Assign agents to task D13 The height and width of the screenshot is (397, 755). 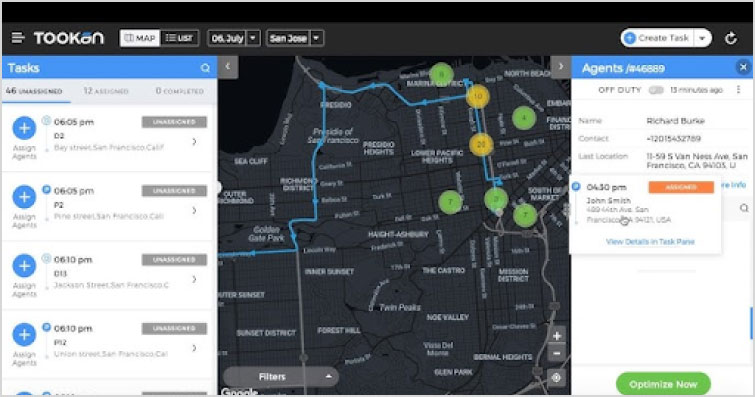[24, 266]
